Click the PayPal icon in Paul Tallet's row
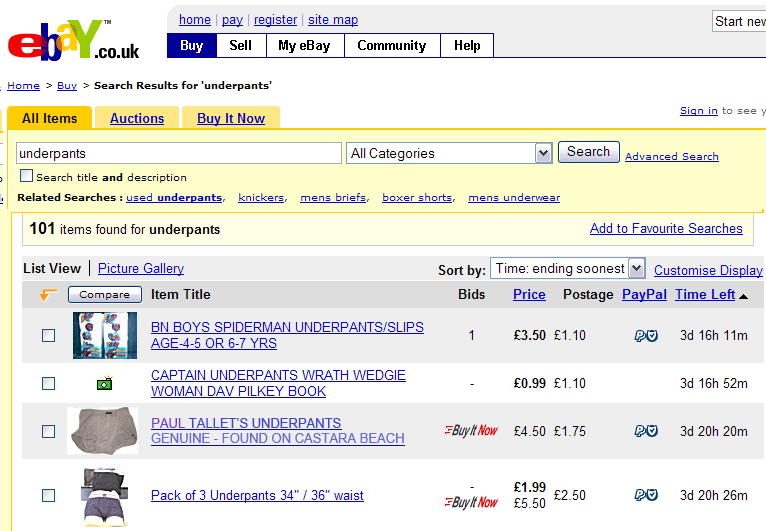This screenshot has height=531, width=766. (x=646, y=431)
